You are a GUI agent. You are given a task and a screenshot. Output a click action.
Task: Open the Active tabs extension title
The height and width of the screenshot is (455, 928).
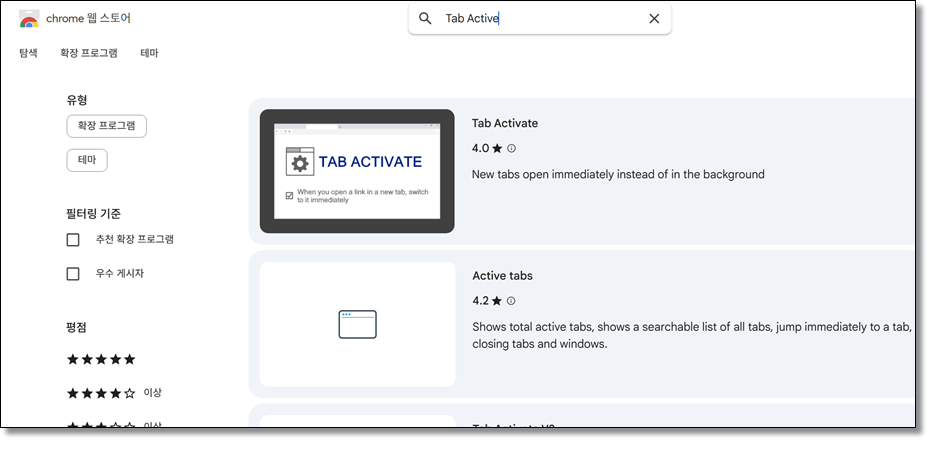coord(502,276)
